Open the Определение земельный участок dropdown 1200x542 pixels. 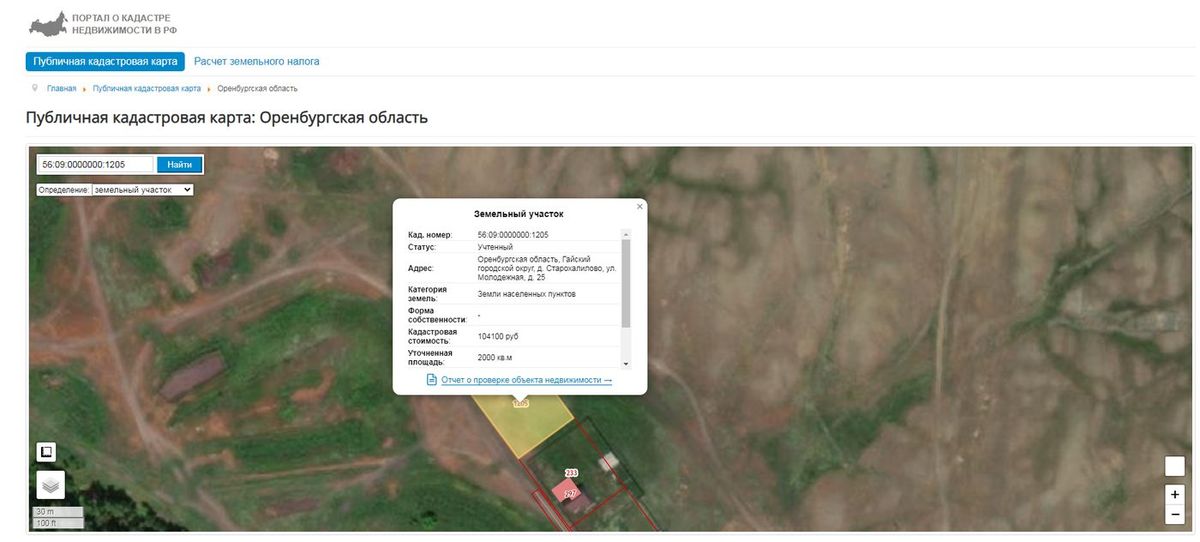tap(142, 189)
